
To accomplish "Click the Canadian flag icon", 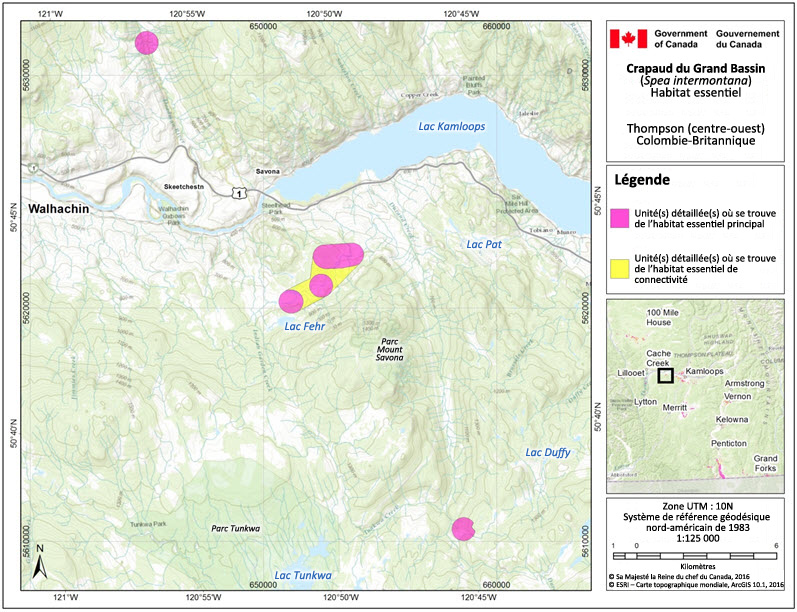I will click(629, 39).
